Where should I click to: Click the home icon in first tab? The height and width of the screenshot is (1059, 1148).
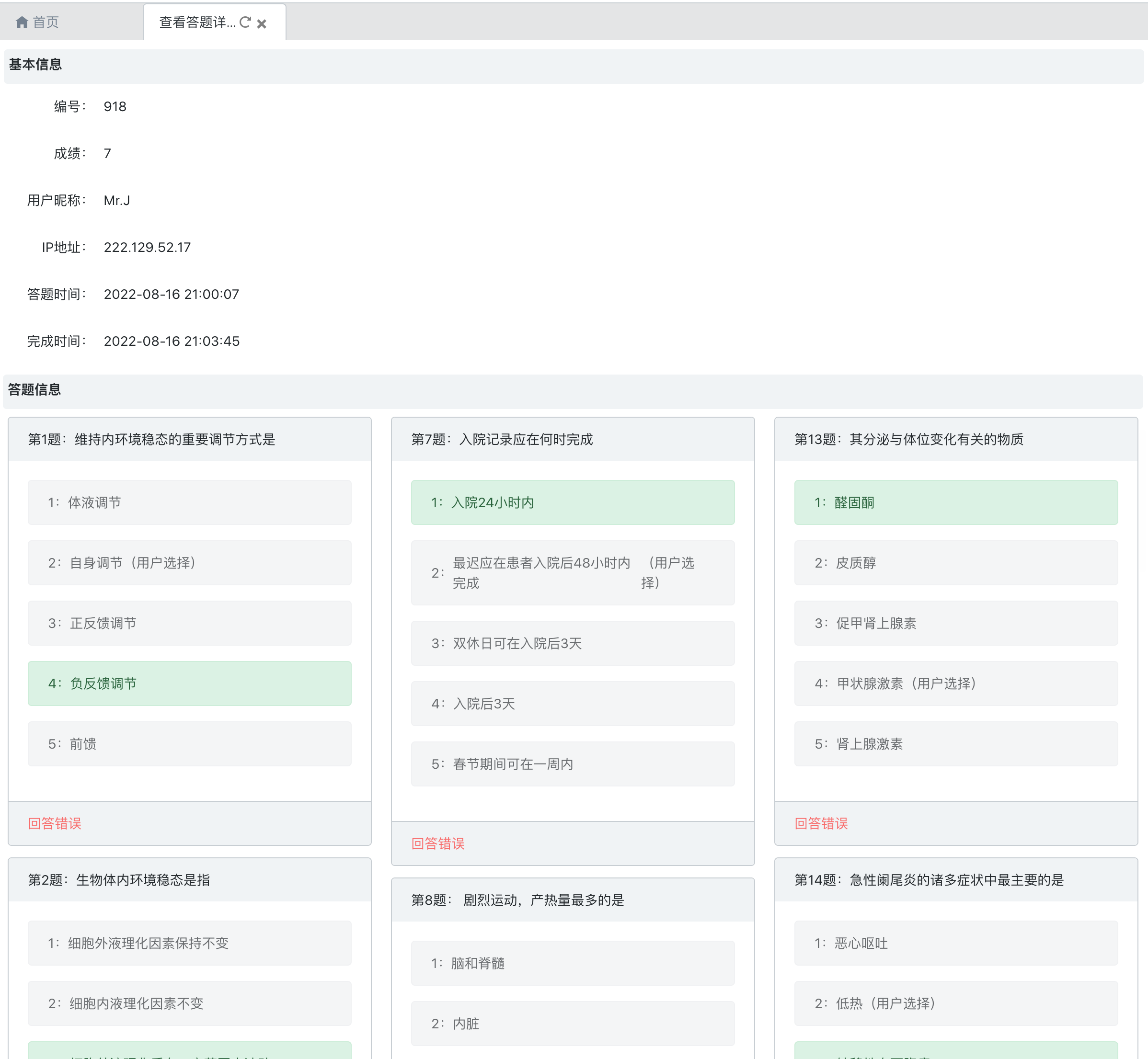[x=22, y=23]
